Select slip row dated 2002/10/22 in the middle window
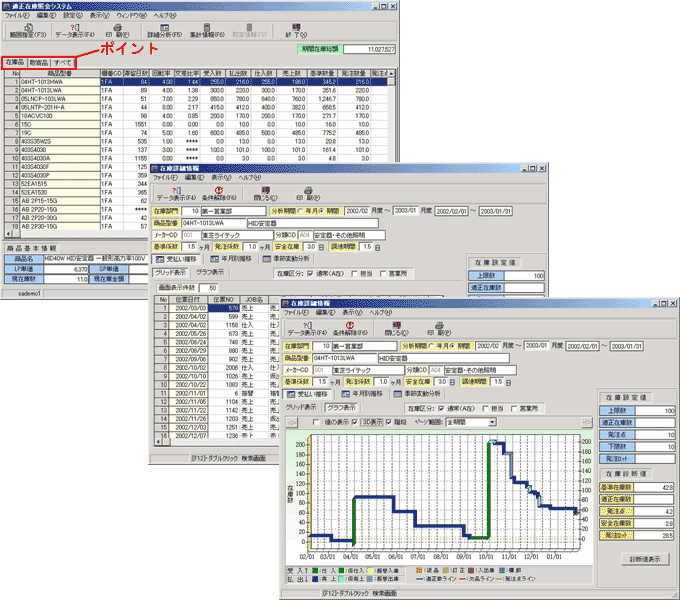 pyautogui.click(x=217, y=385)
